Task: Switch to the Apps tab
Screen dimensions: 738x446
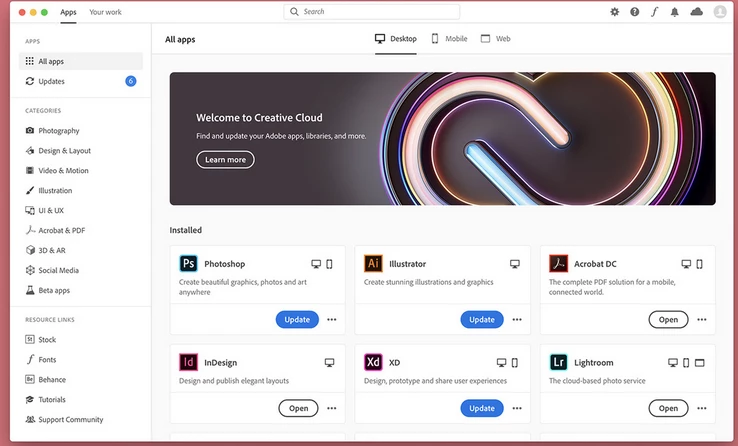Action: pyautogui.click(x=68, y=12)
